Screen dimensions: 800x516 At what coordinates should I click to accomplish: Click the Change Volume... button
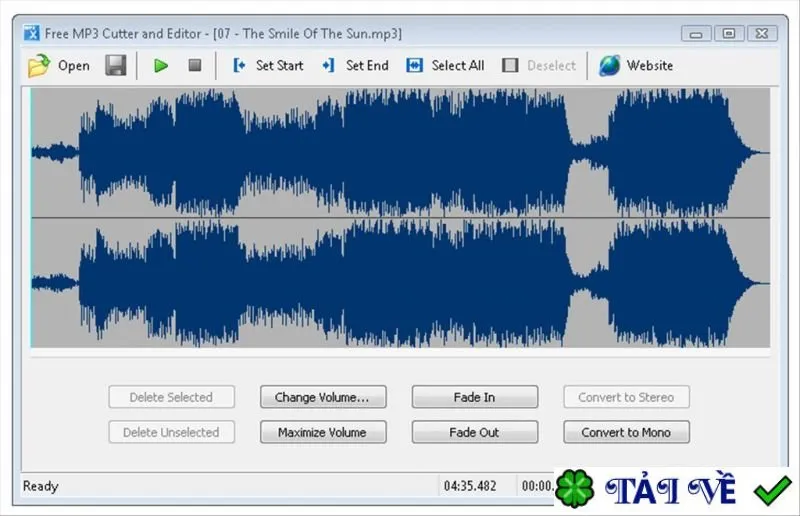pyautogui.click(x=323, y=397)
